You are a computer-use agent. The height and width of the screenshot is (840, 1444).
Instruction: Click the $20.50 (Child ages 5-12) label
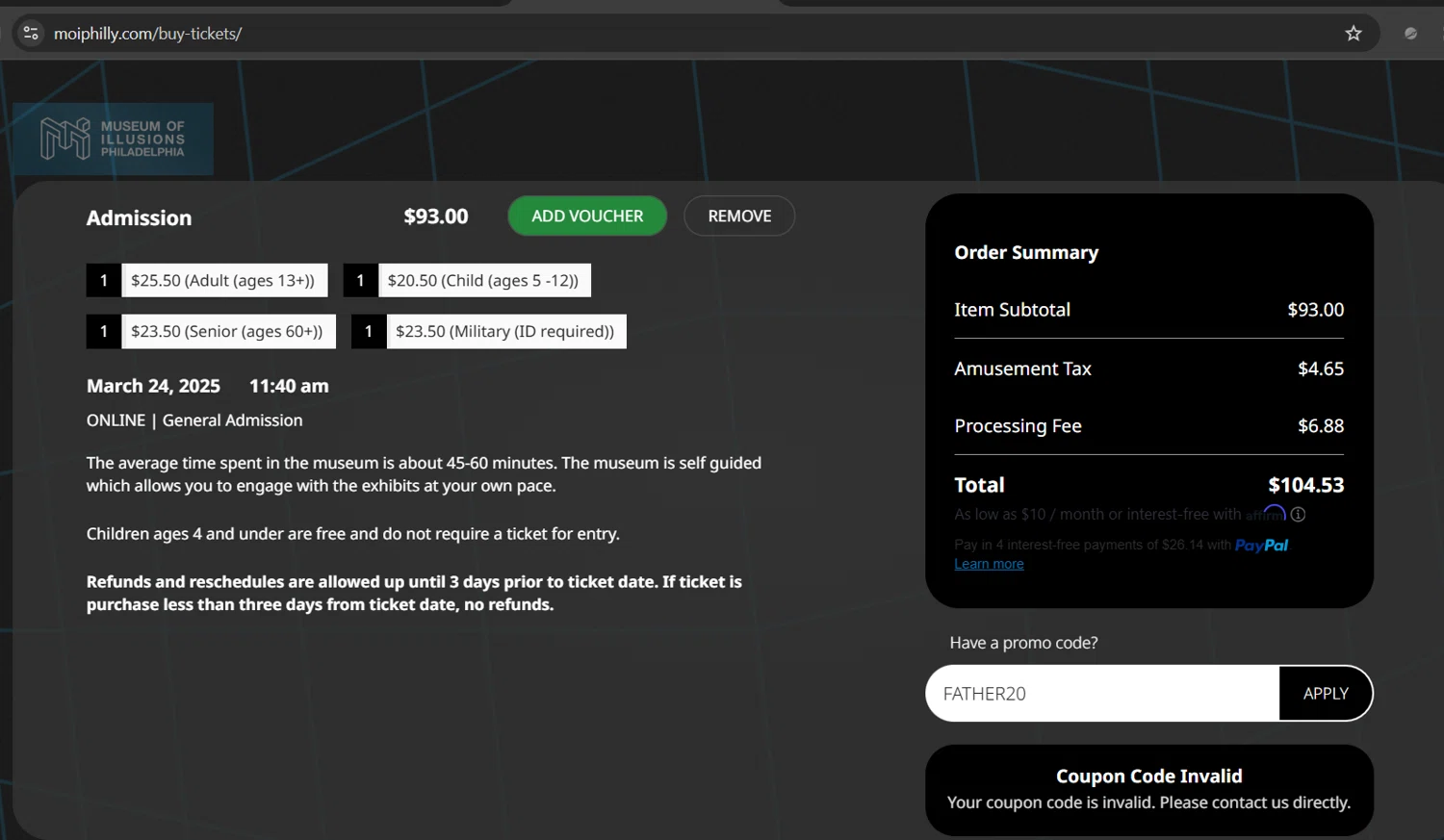484,281
